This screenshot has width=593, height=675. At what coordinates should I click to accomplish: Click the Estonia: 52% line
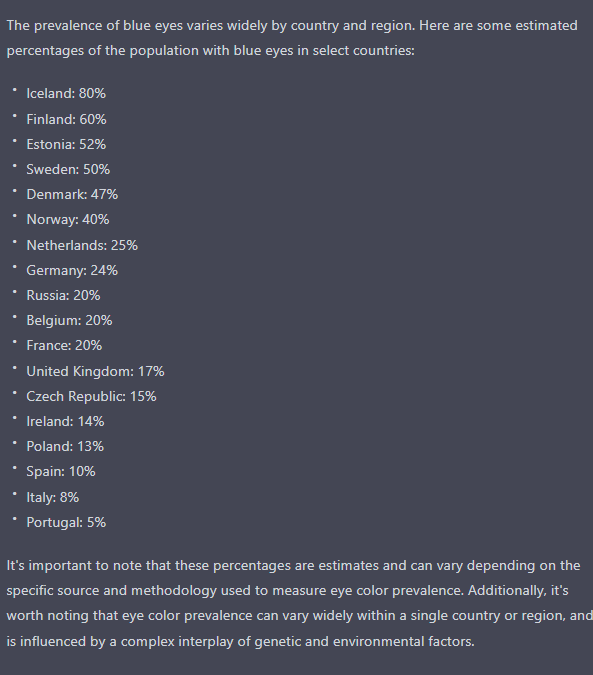[x=66, y=144]
